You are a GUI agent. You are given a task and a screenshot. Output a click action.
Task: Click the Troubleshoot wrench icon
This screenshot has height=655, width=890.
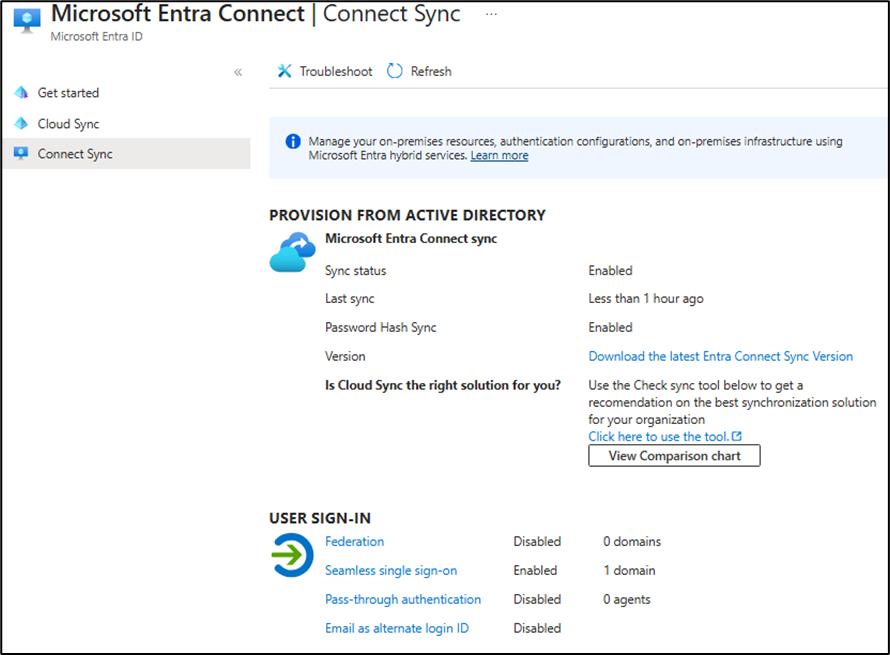285,72
